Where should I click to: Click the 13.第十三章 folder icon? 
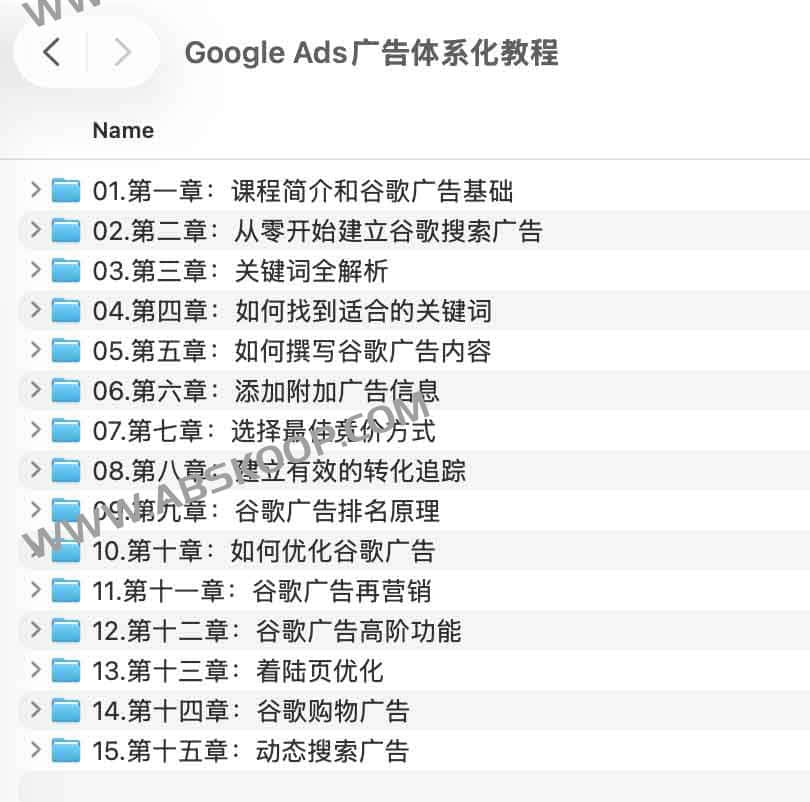click(x=66, y=670)
